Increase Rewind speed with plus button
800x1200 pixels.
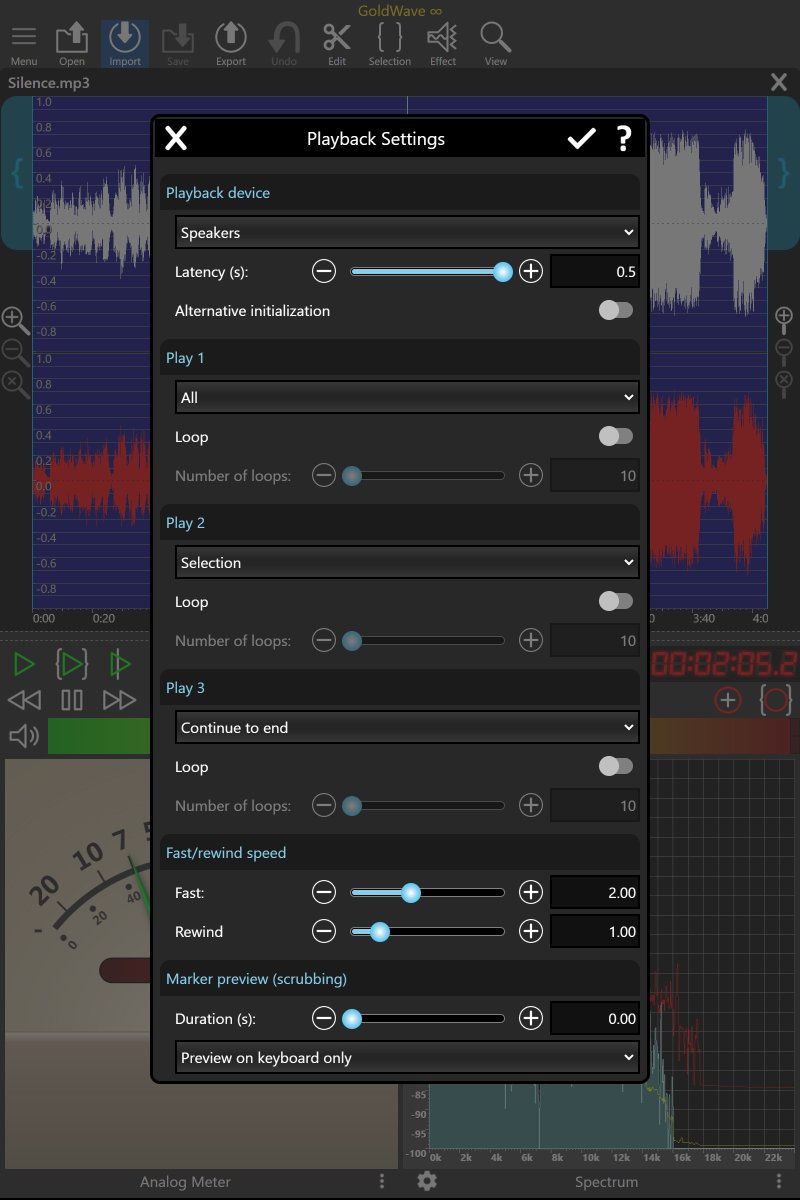click(531, 931)
